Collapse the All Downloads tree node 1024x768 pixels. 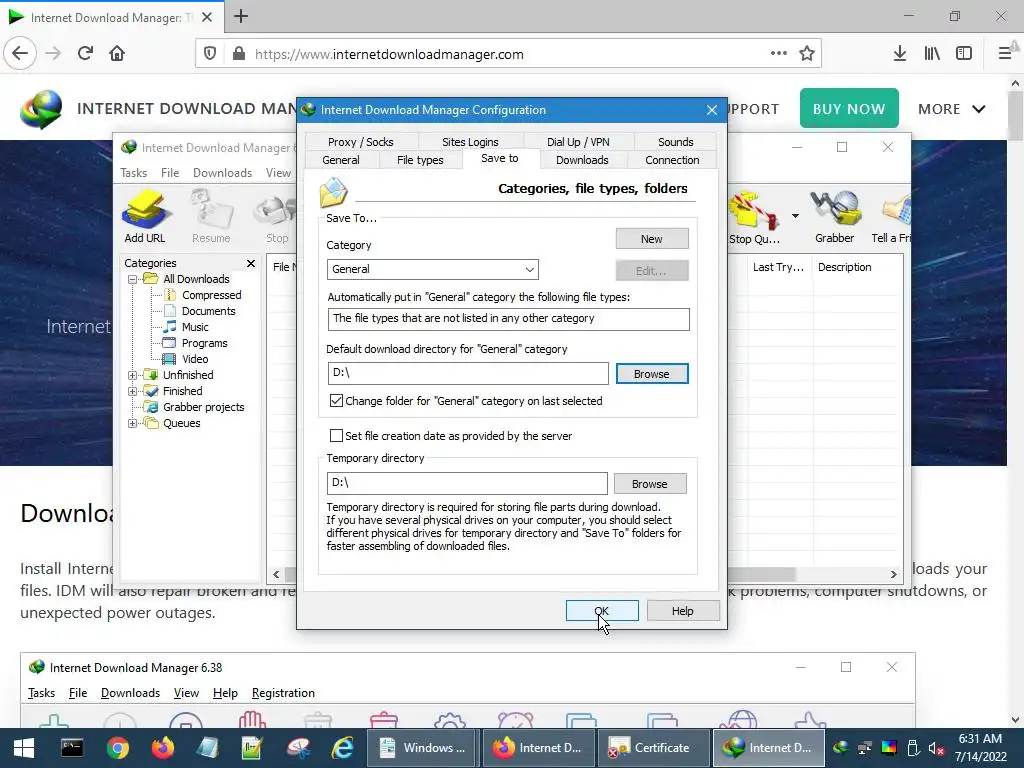tap(133, 279)
